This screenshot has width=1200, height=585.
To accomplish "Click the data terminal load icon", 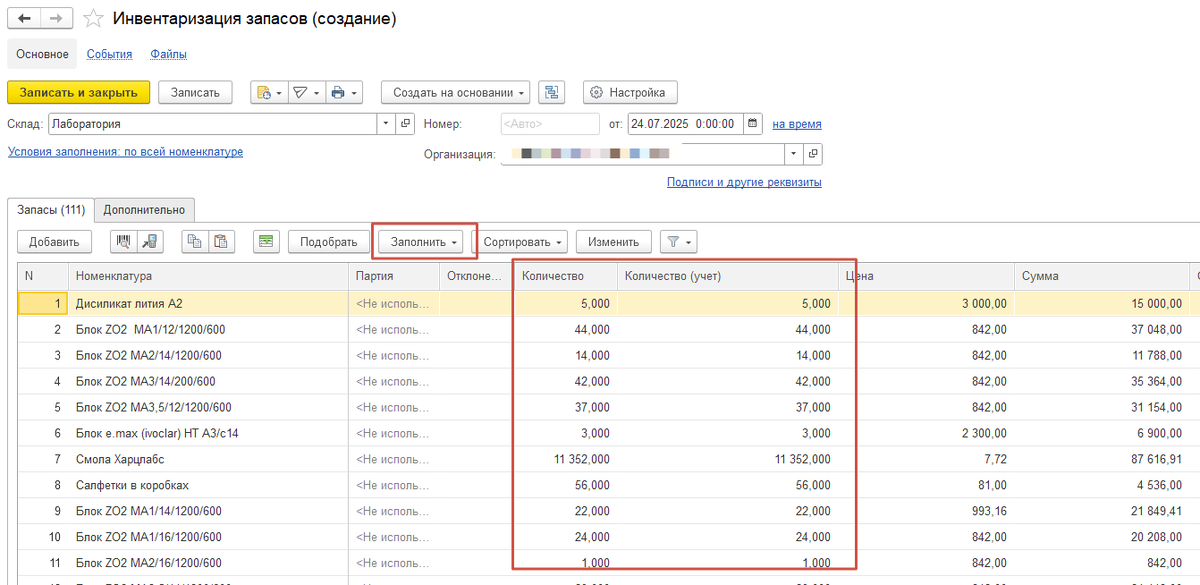I will (151, 241).
